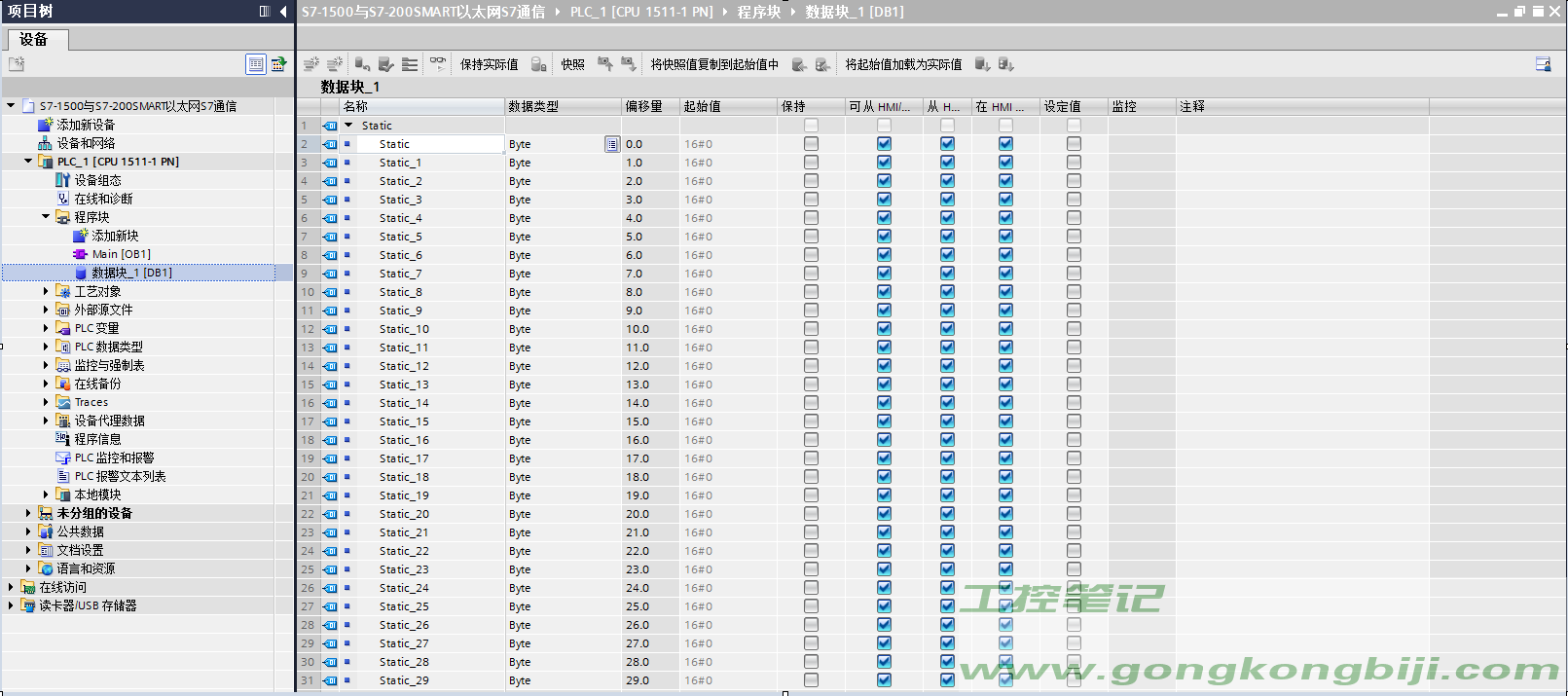1568x696 pixels.
Task: Click PLC_1 [CPU 1511-1 PN] in the breadcrumb
Action: coord(641,12)
